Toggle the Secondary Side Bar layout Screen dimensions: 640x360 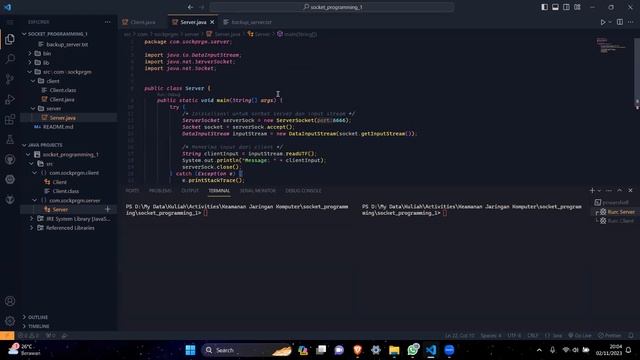567,7
